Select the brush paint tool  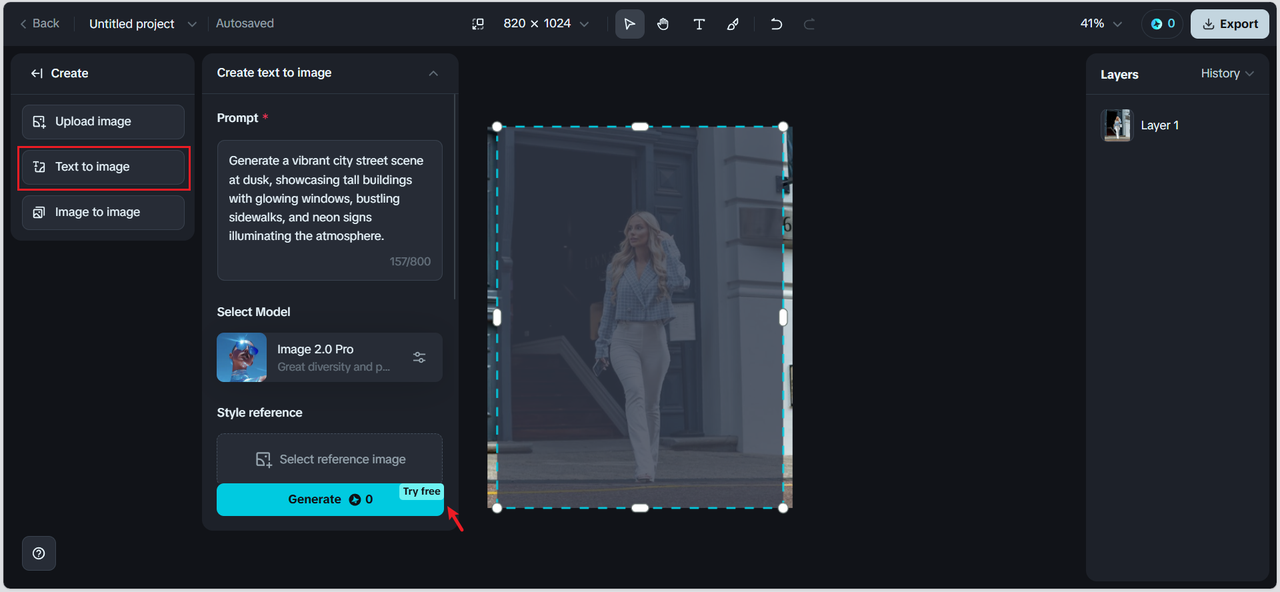733,24
